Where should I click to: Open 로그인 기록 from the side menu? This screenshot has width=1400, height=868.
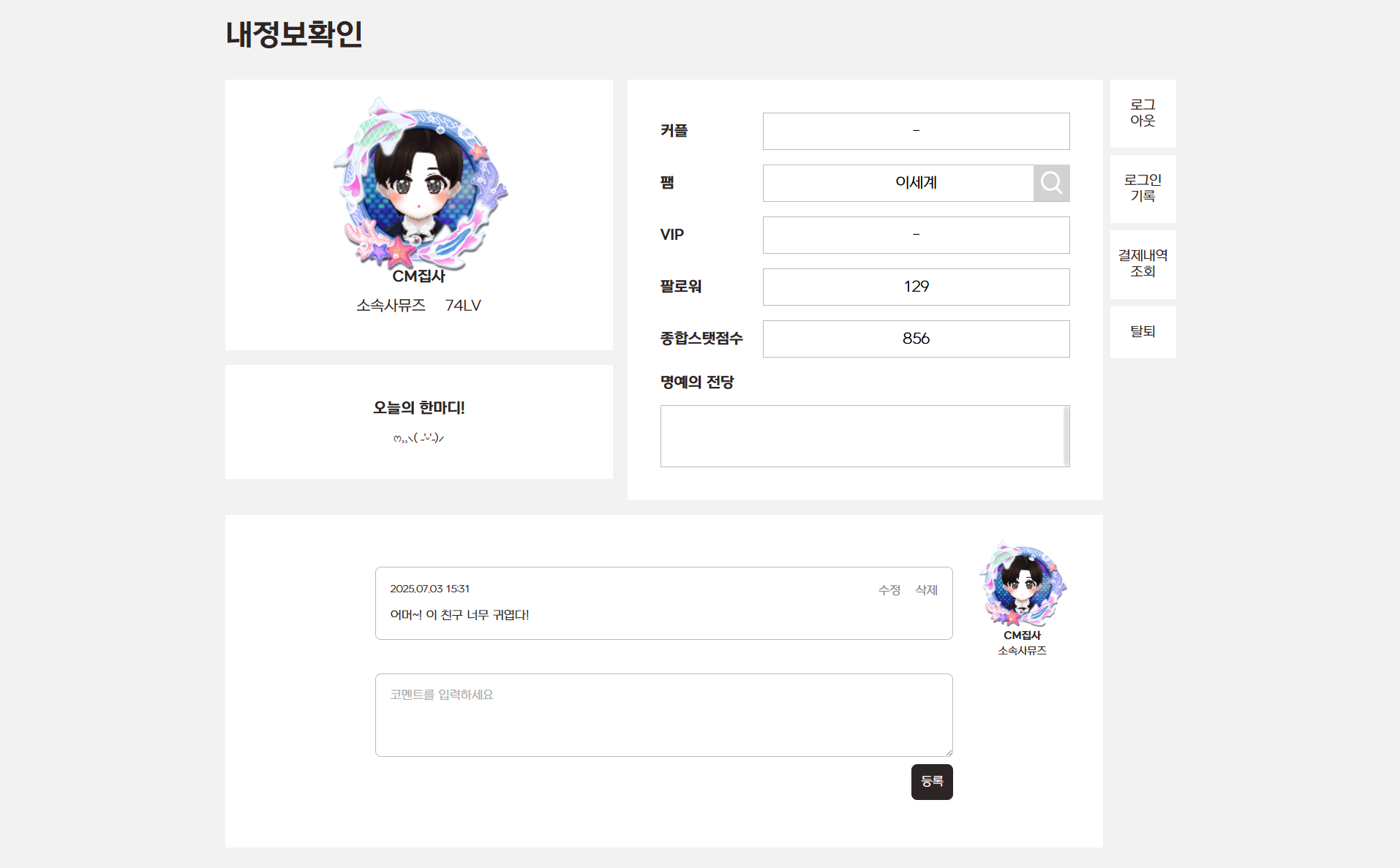pyautogui.click(x=1143, y=189)
